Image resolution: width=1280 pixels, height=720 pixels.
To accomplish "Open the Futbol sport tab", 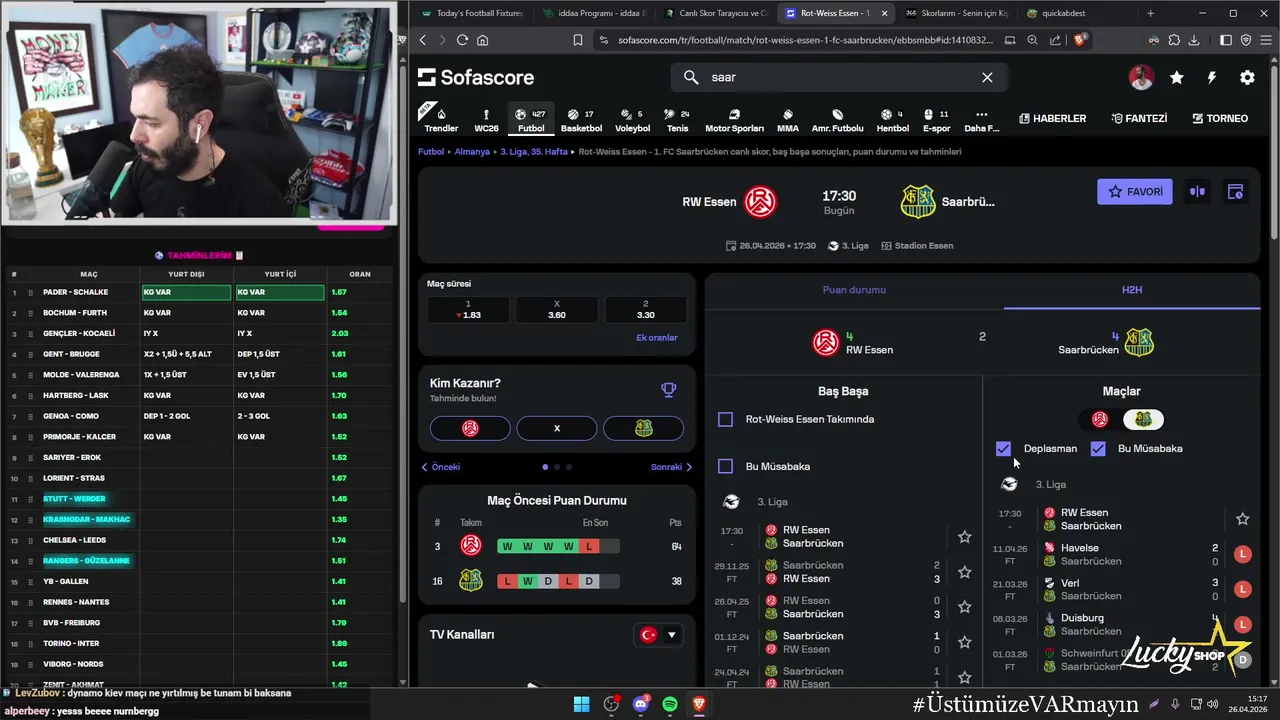I will (531, 119).
